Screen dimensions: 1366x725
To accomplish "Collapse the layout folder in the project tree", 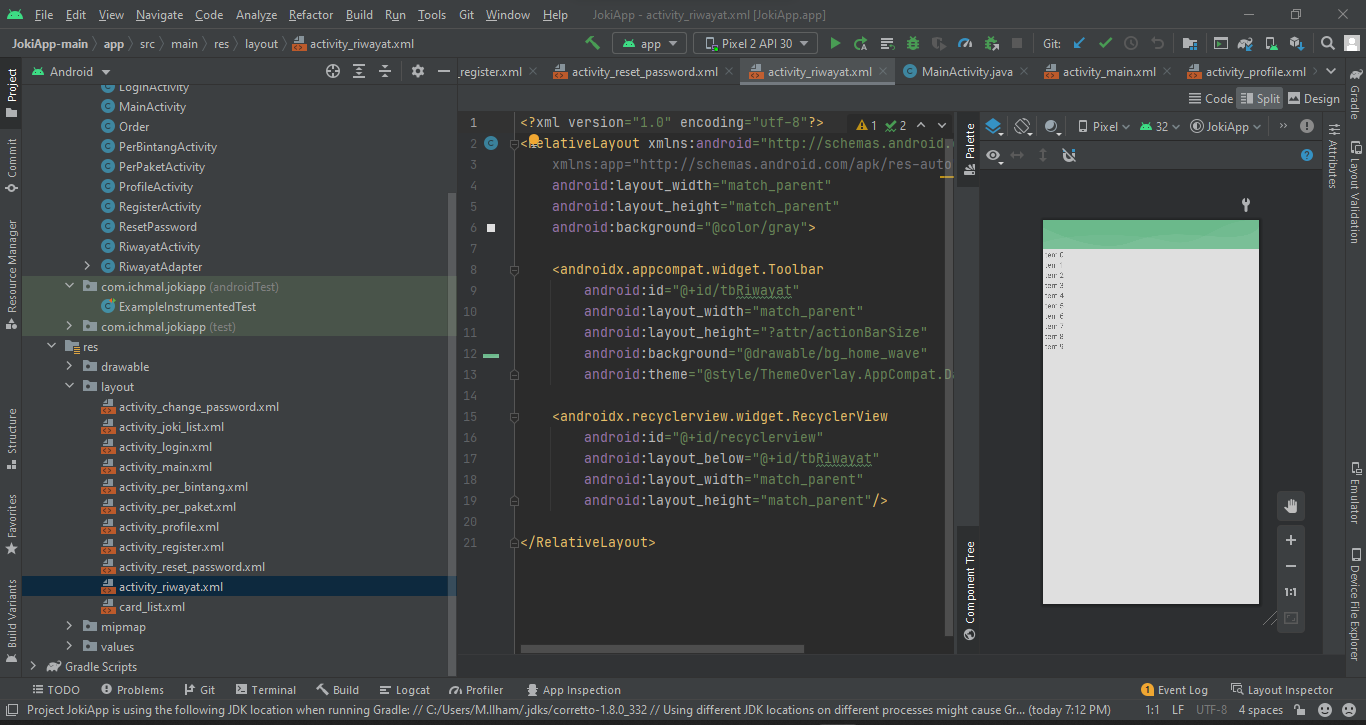I will point(69,386).
